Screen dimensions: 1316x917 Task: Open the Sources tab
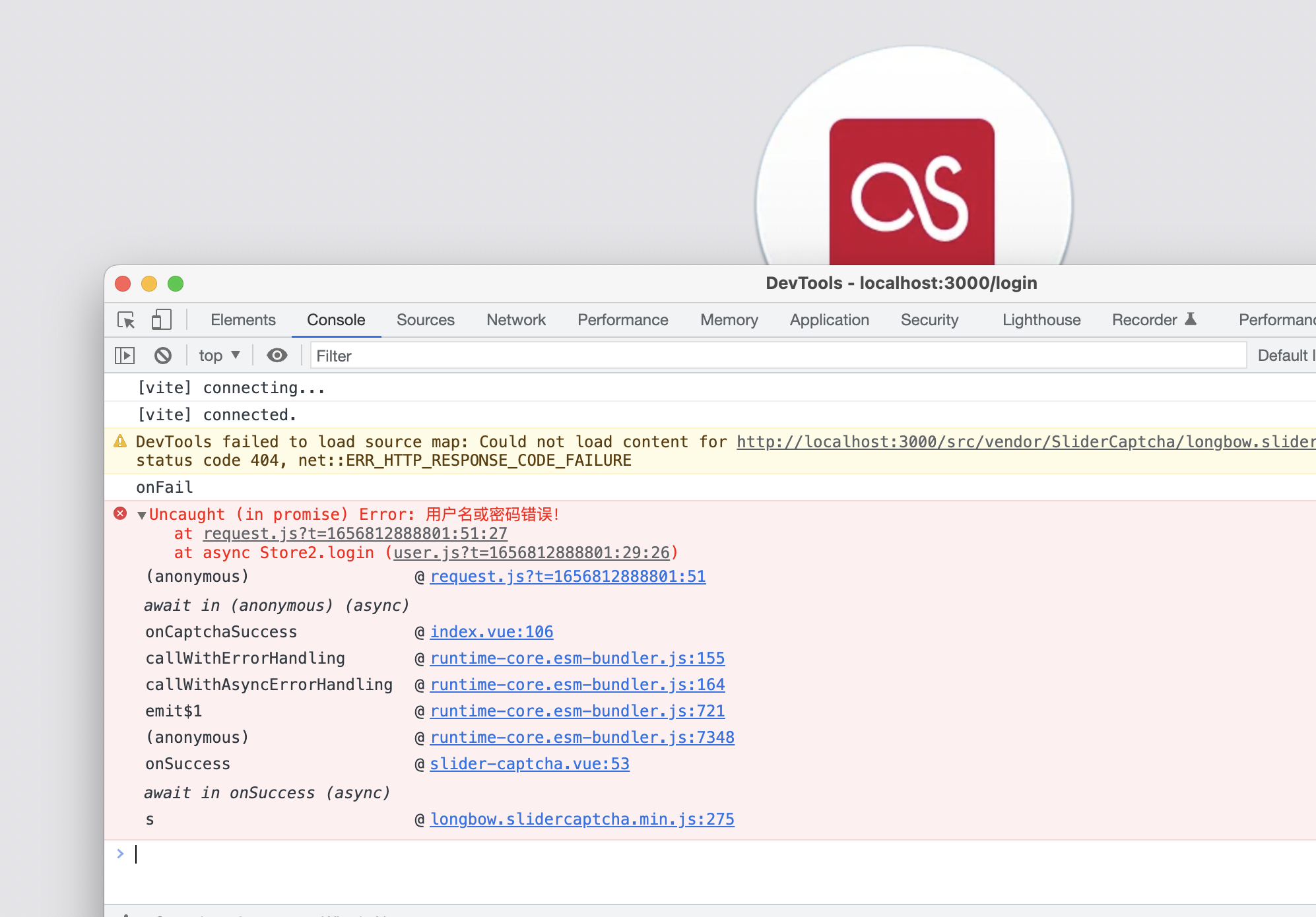pos(426,320)
